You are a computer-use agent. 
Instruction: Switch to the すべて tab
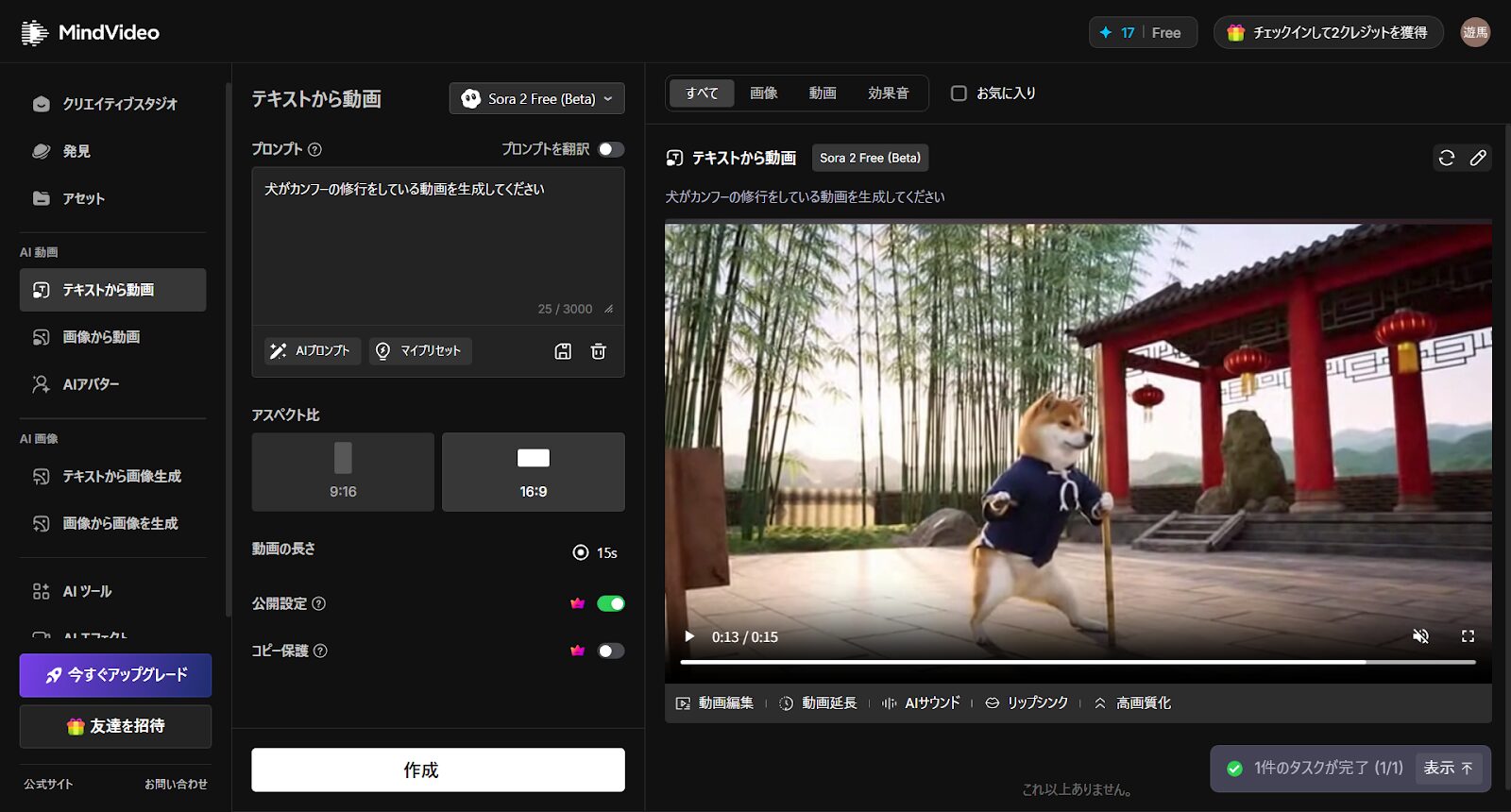click(x=702, y=93)
